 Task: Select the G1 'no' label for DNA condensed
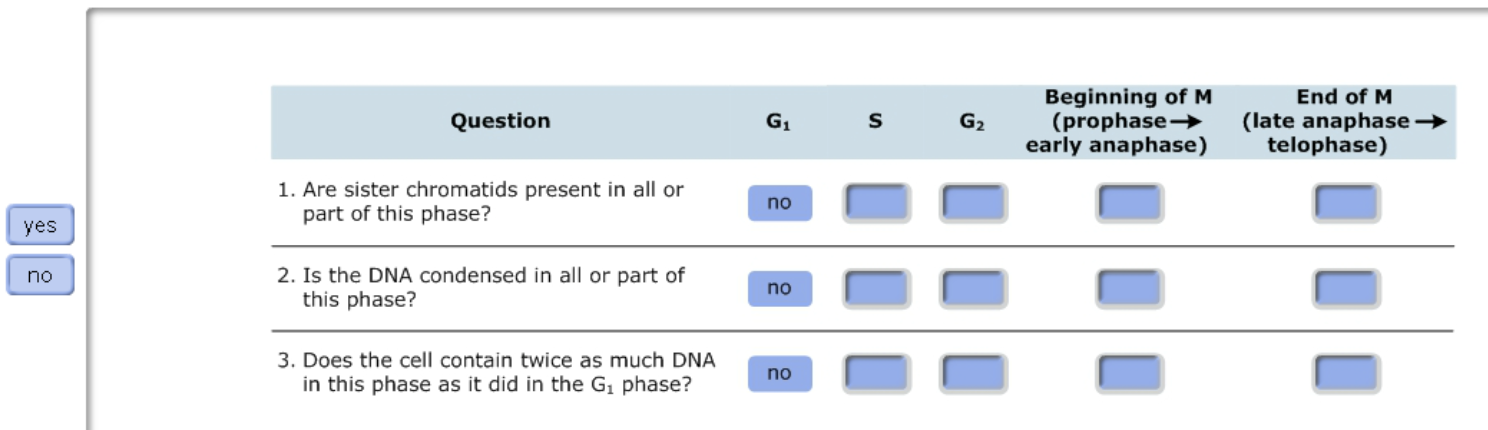point(779,288)
